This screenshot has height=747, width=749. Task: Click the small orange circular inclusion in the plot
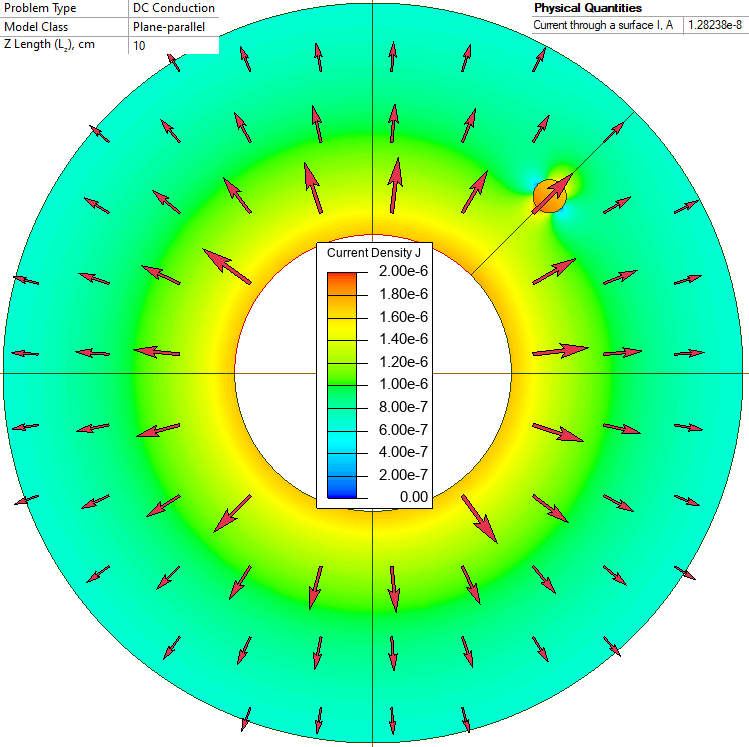pos(550,196)
